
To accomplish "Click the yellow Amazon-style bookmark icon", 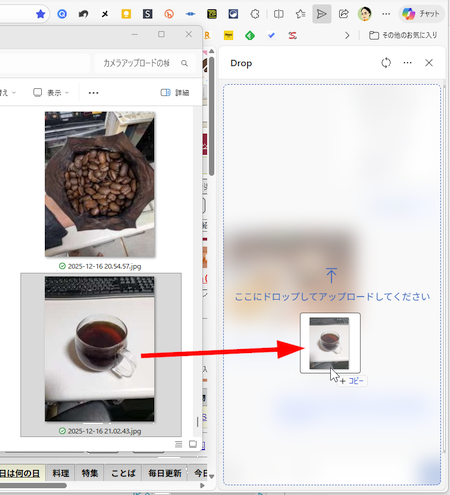I will 228,35.
